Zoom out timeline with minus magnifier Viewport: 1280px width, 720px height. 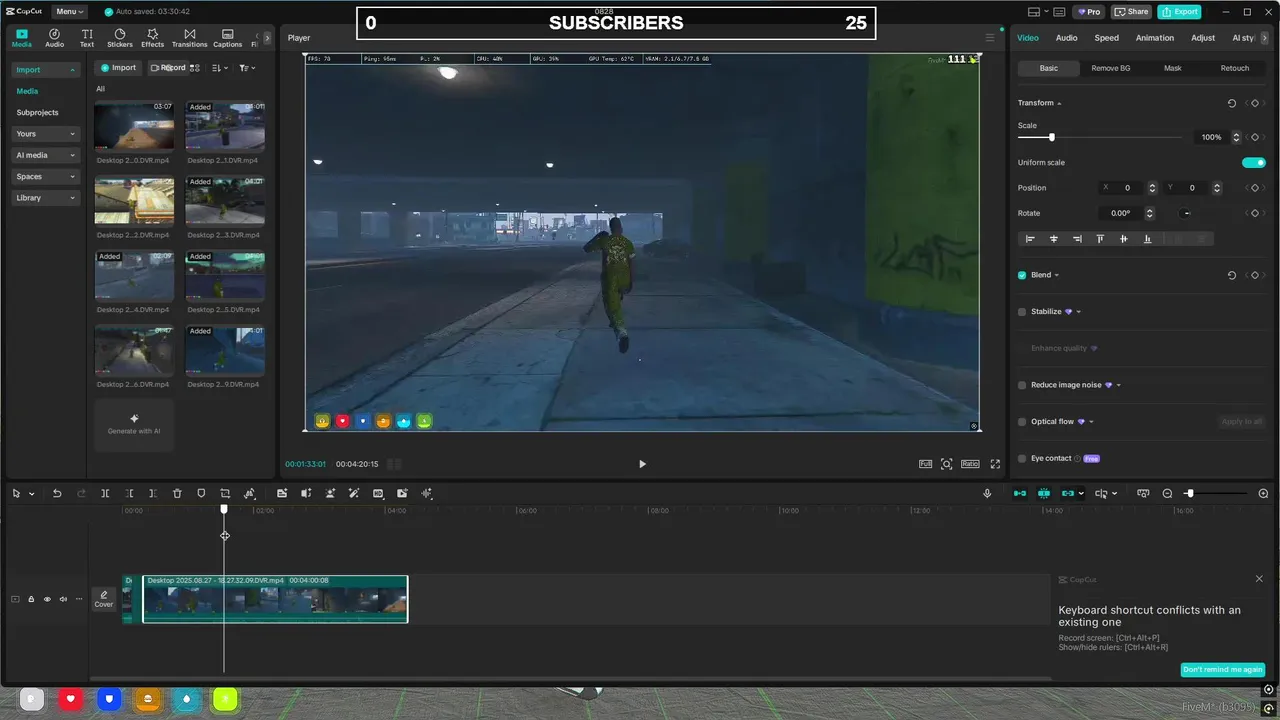pyautogui.click(x=1167, y=493)
